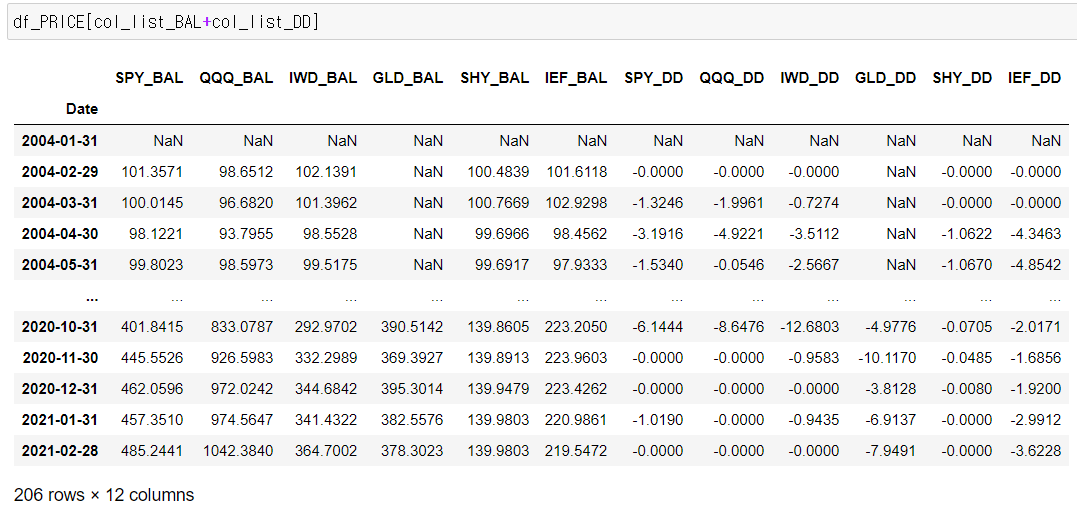Click the 2020-12-31 row index
The width and height of the screenshot is (1077, 515).
[60, 389]
